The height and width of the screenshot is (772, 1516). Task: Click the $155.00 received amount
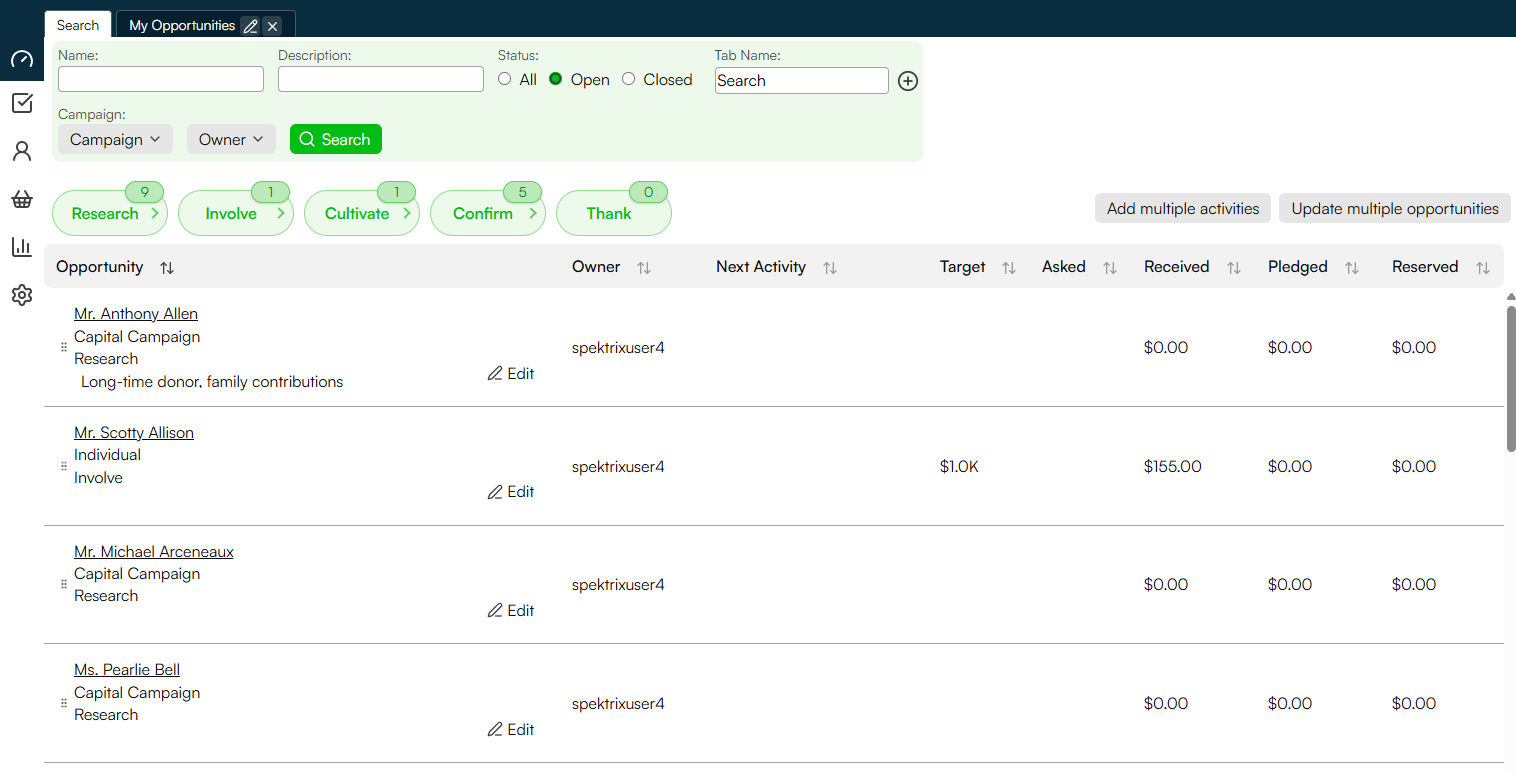1173,466
